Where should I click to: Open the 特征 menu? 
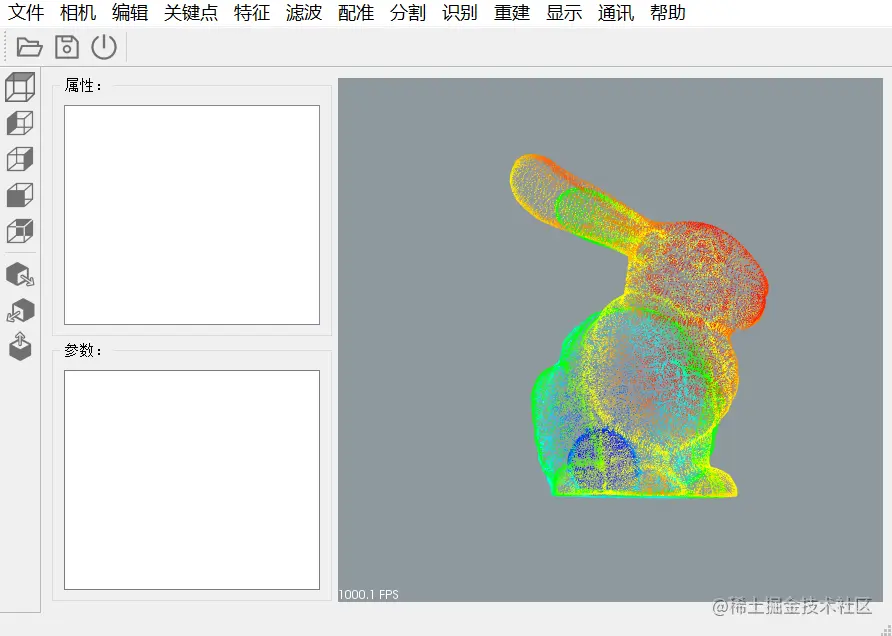tap(251, 13)
